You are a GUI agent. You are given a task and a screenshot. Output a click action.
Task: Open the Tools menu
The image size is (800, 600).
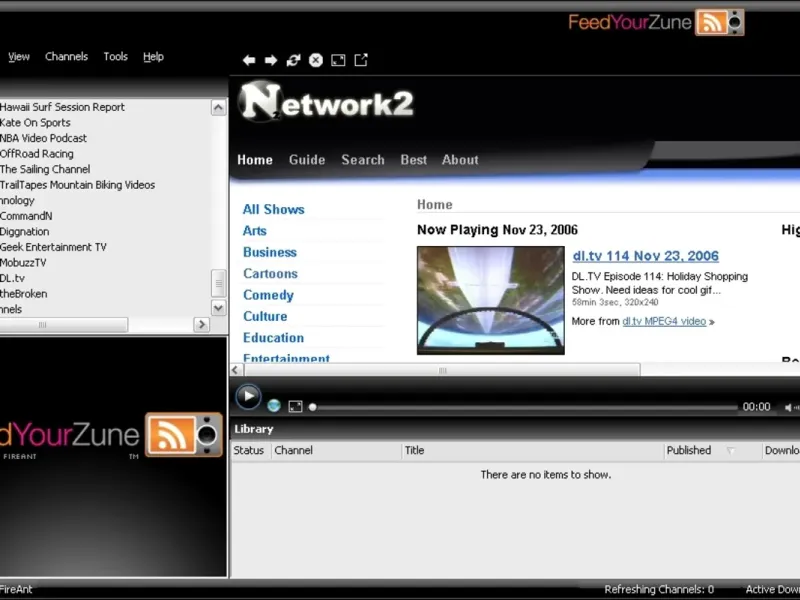(116, 57)
